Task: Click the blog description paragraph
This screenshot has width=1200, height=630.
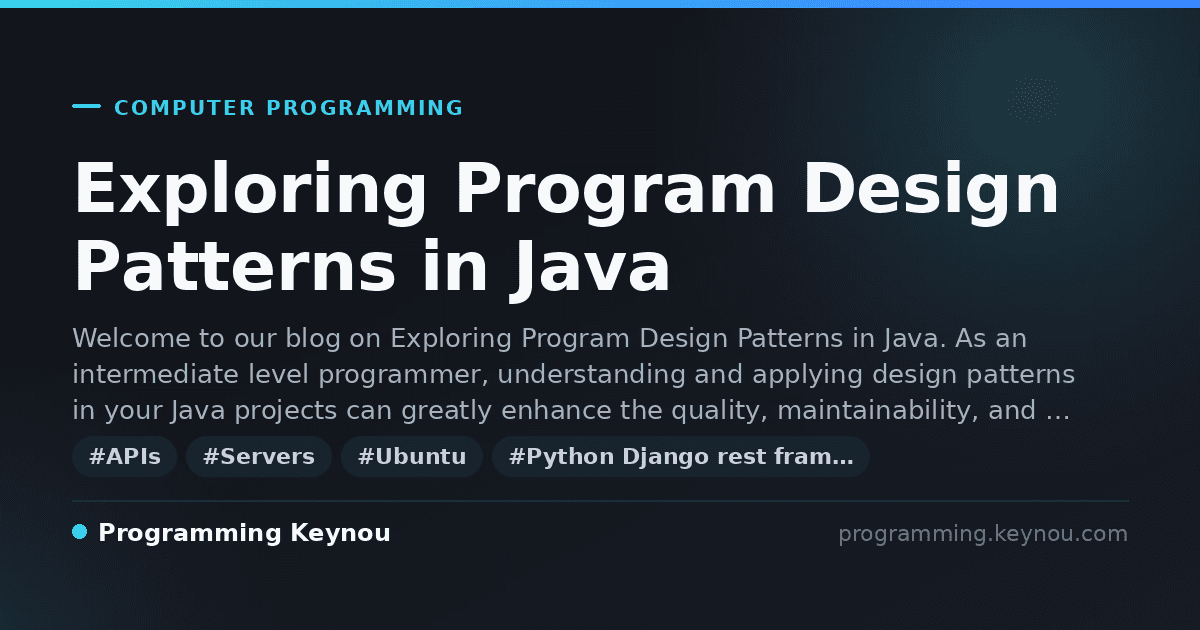Action: click(x=573, y=375)
